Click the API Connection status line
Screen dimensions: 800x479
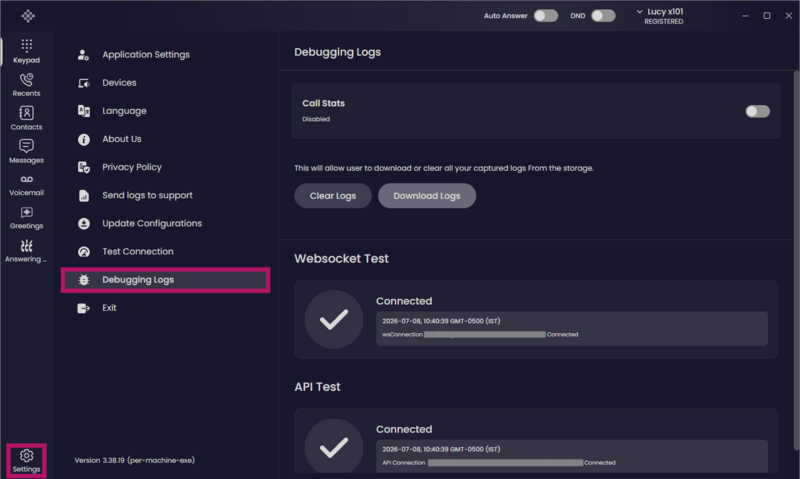click(499, 463)
